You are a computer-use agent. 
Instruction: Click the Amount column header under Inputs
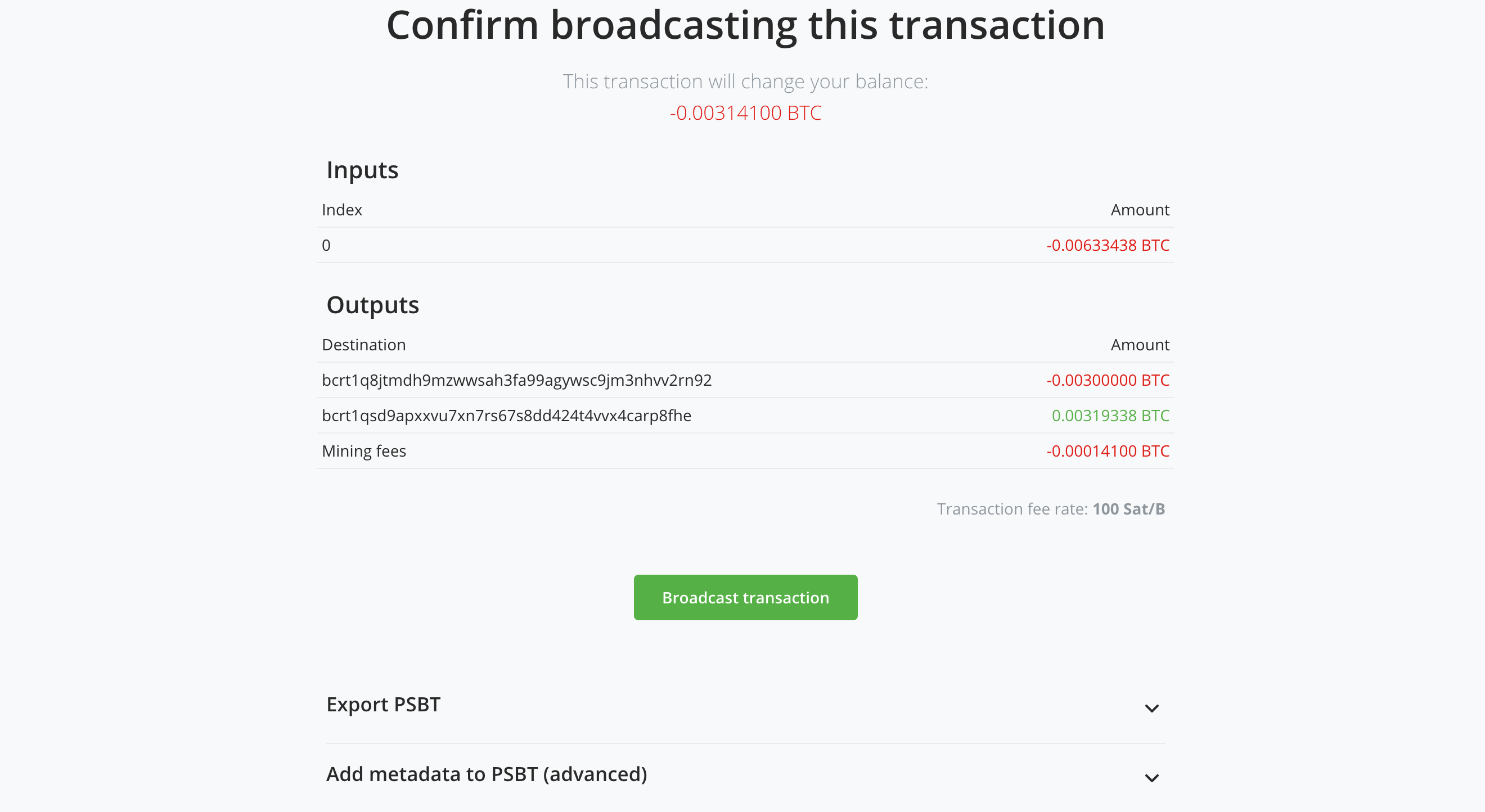pyautogui.click(x=1140, y=209)
